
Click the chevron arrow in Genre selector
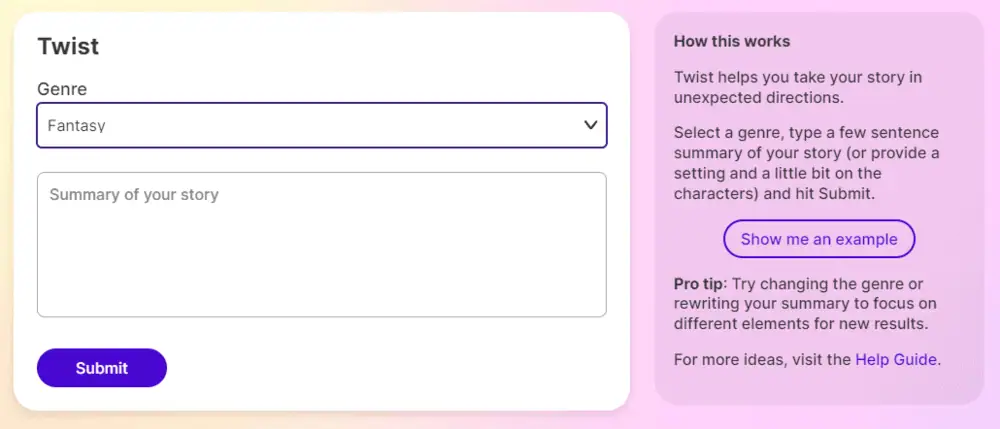point(590,125)
